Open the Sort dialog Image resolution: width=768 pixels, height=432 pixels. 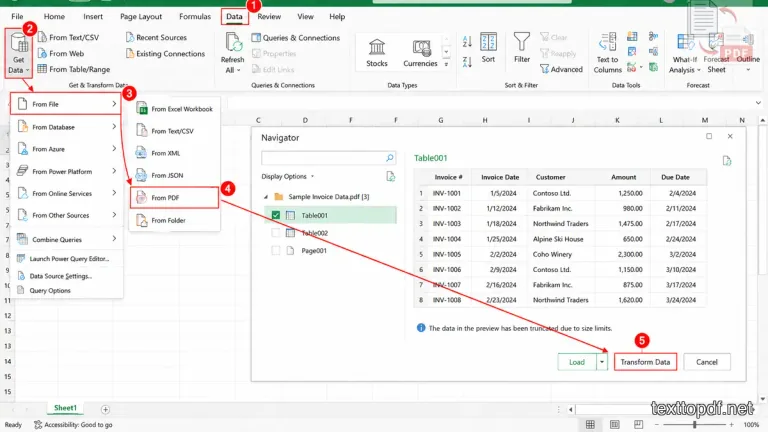click(488, 48)
